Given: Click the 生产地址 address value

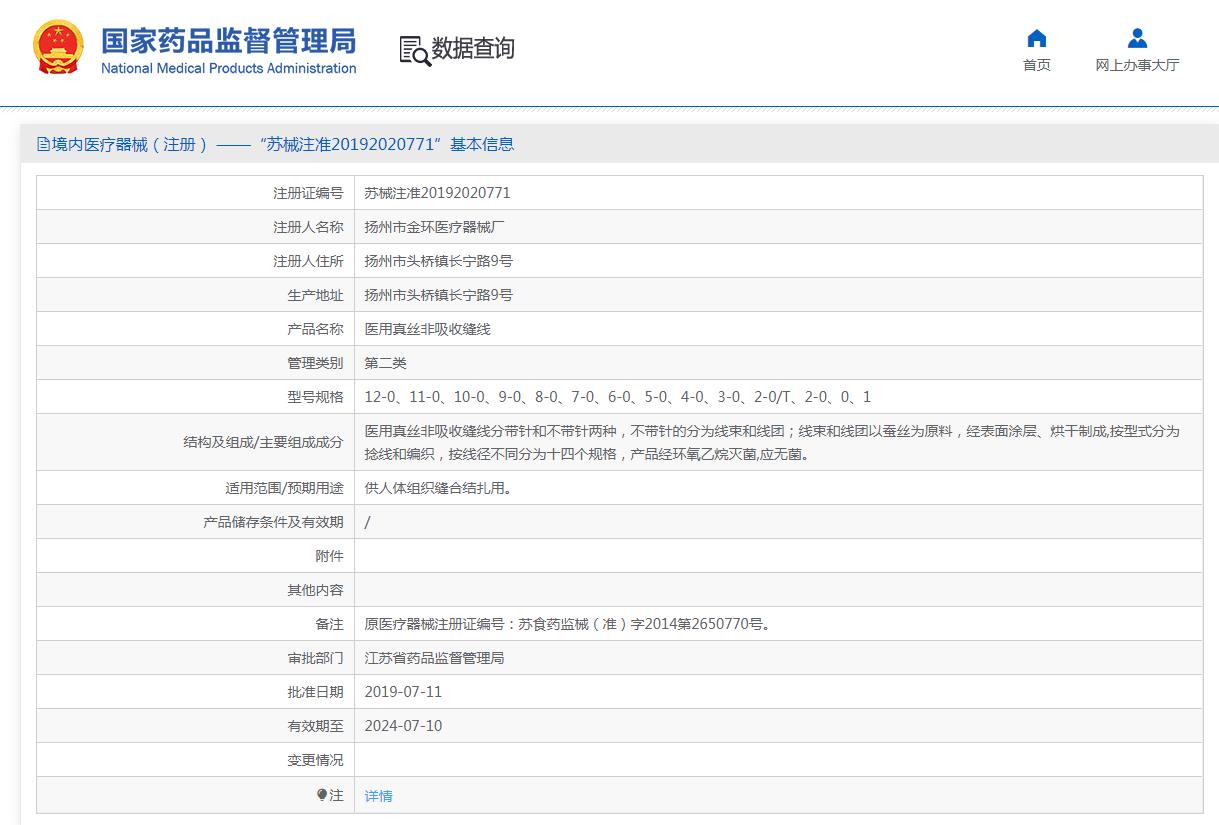Looking at the screenshot, I should (x=438, y=295).
